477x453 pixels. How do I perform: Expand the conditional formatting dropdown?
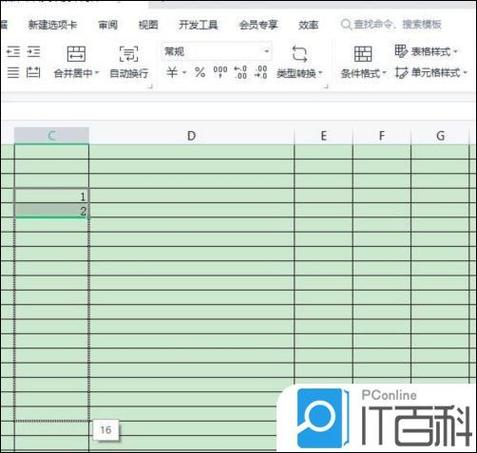(x=384, y=73)
